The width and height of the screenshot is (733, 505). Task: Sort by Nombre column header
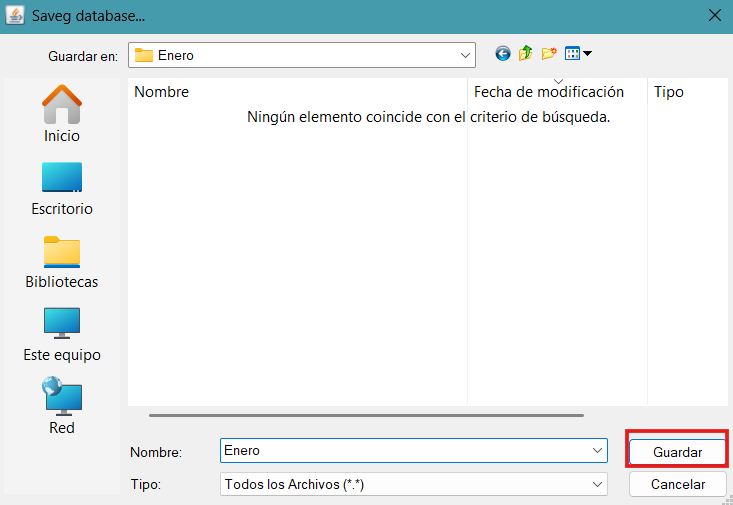pyautogui.click(x=162, y=92)
